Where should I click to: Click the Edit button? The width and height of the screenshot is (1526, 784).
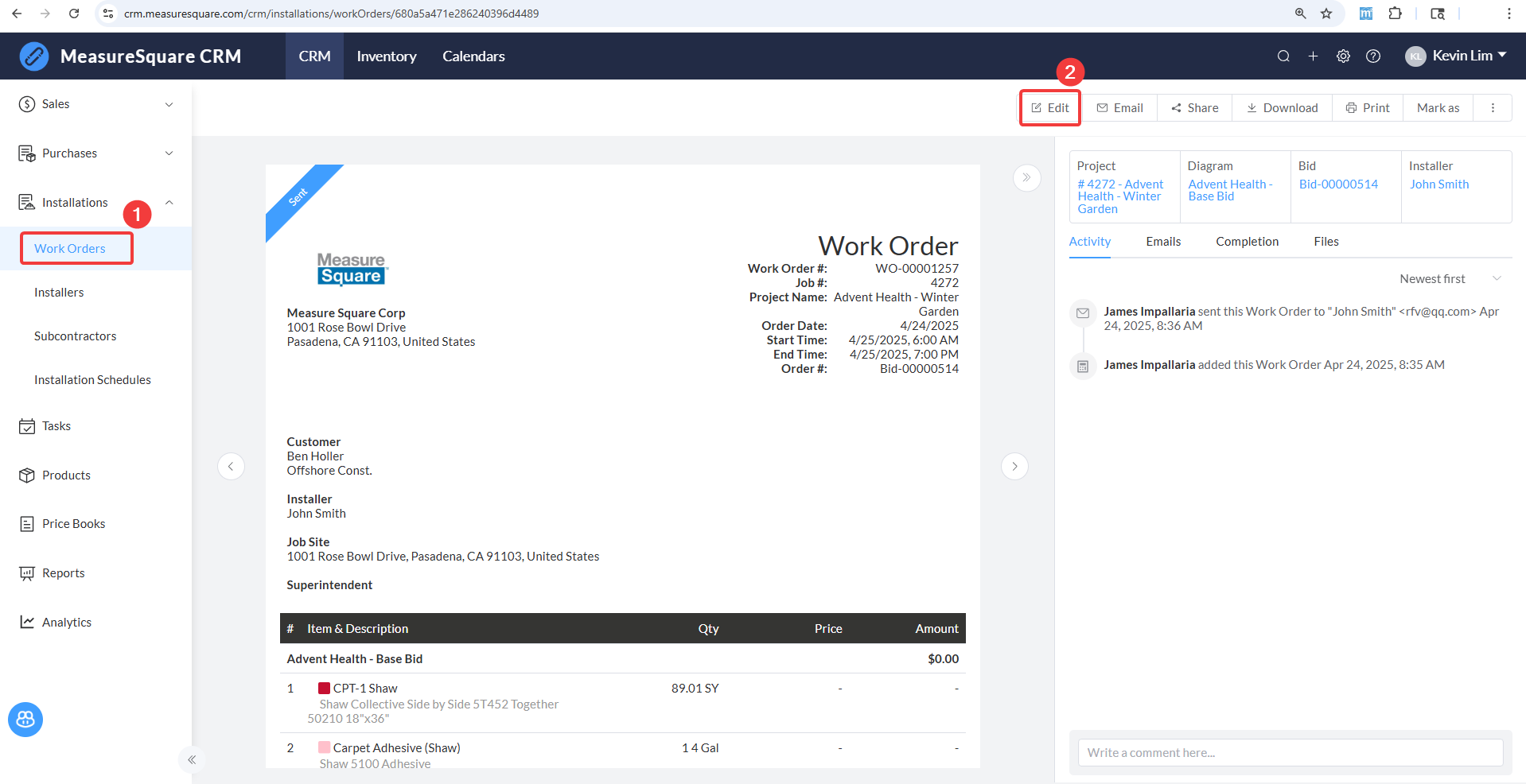tap(1050, 108)
